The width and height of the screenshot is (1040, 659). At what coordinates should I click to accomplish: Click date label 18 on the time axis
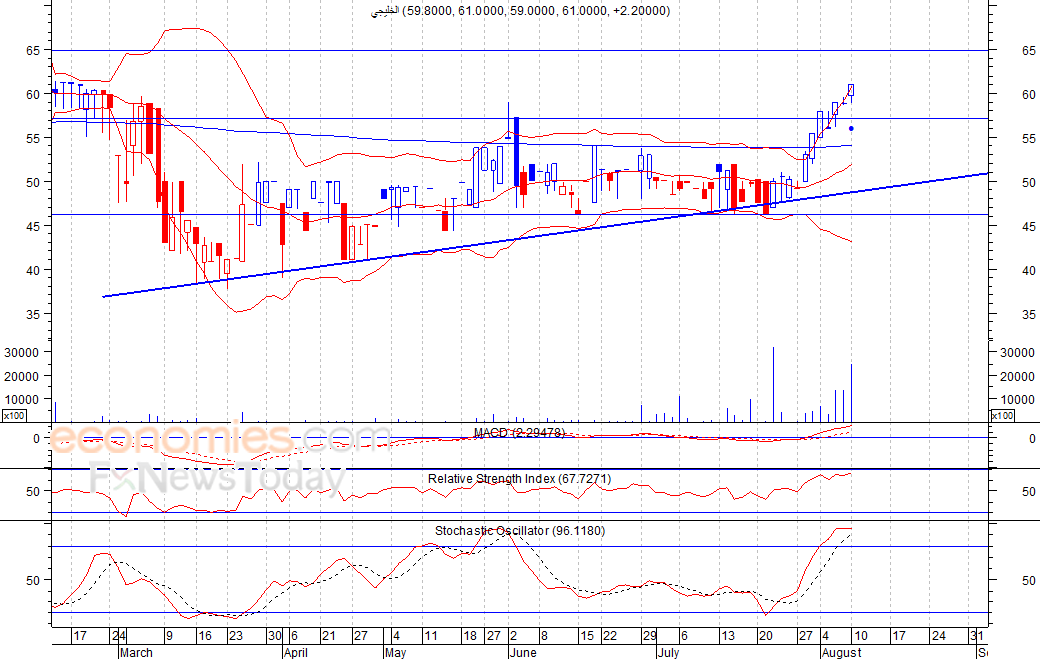470,636
